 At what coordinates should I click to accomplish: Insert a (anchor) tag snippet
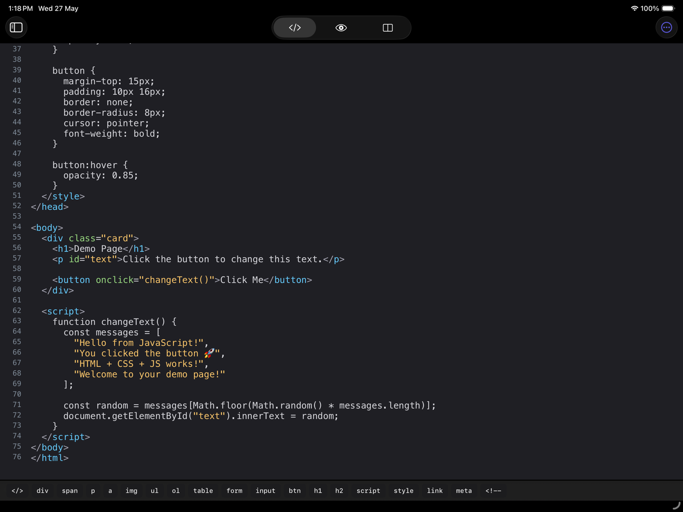tap(110, 491)
